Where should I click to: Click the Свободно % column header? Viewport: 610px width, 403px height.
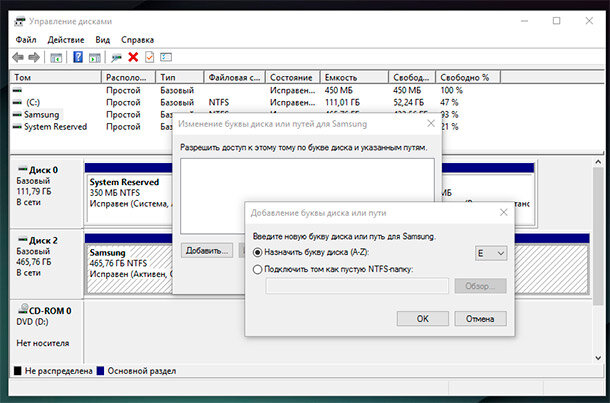[x=468, y=77]
